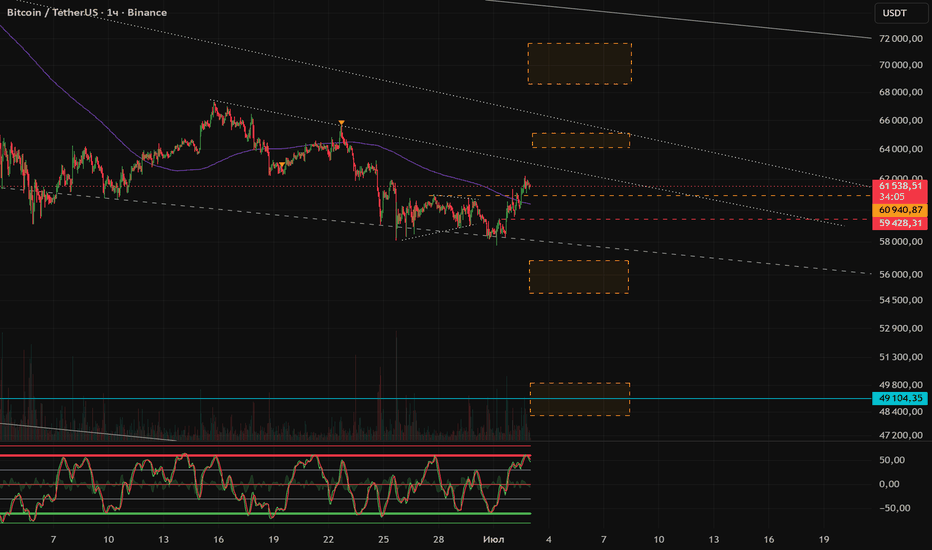Click the orange triangle marker near the 19th
This screenshot has height=550, width=932.
[x=282, y=165]
